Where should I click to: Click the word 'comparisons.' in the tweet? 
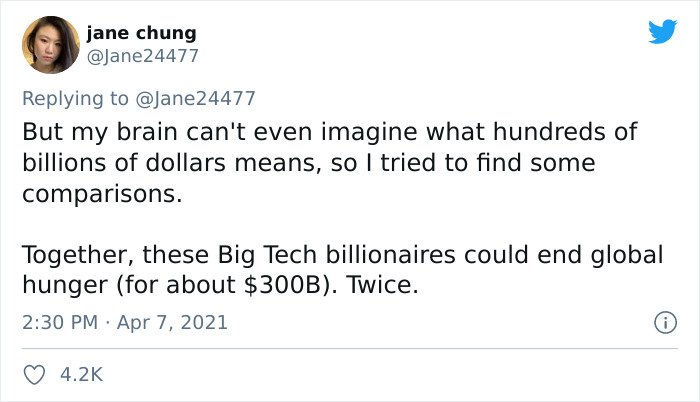click(x=102, y=194)
